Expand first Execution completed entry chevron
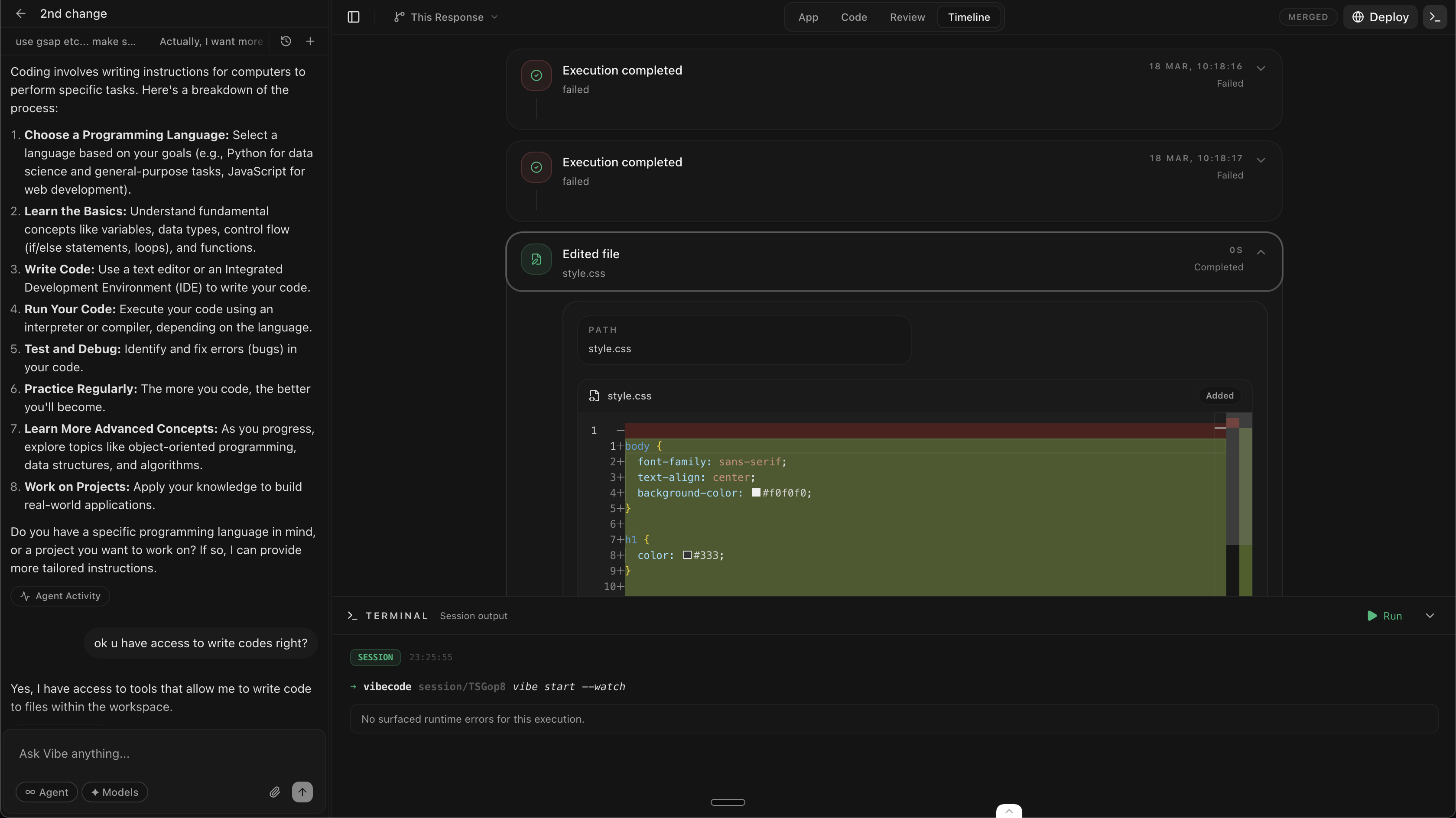1456x818 pixels. (x=1261, y=68)
